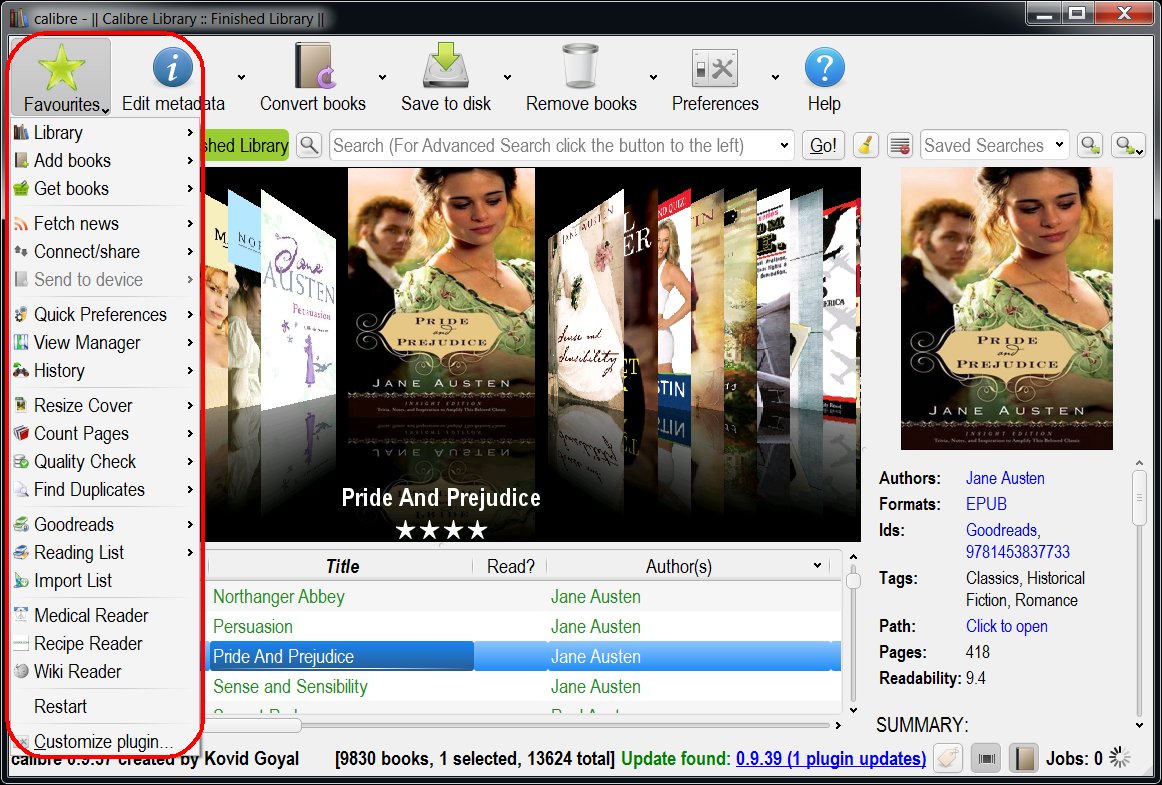Open the Quick Preferences submenu
1162x785 pixels.
click(104, 315)
